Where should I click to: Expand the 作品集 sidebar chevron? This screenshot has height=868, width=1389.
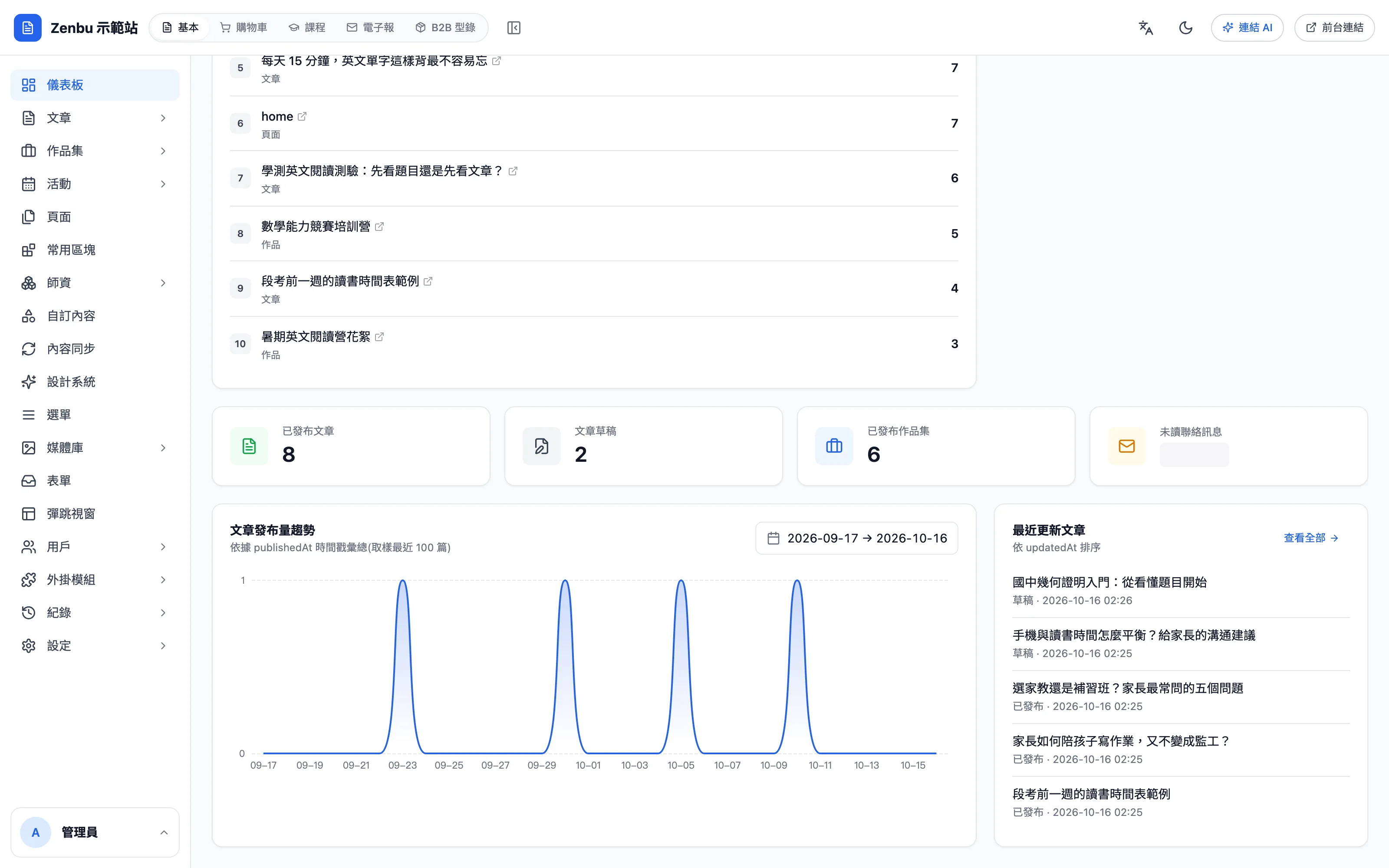pos(163,151)
